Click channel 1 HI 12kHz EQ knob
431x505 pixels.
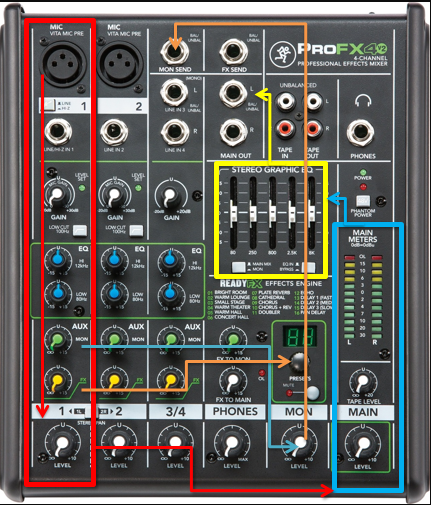tap(58, 260)
